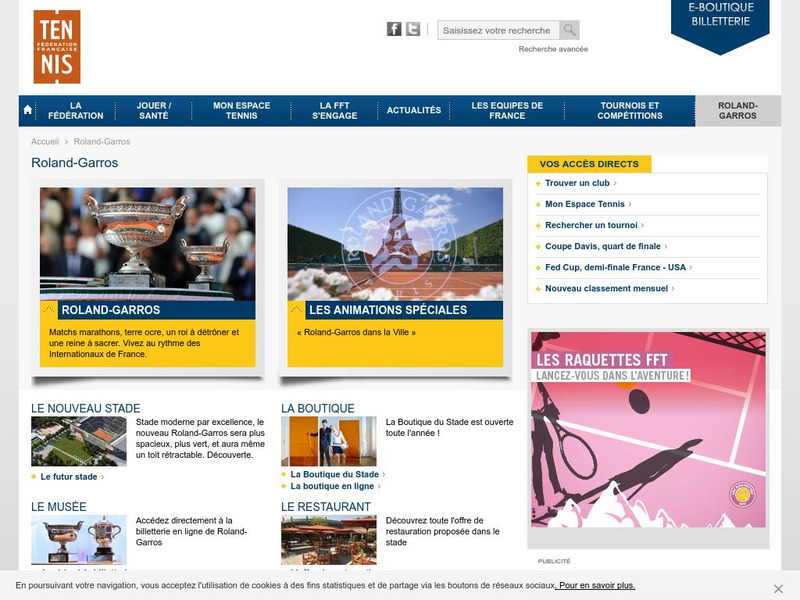Focus the search field 'Saisissez votre recherche'
This screenshot has height=600, width=800.
pos(498,30)
